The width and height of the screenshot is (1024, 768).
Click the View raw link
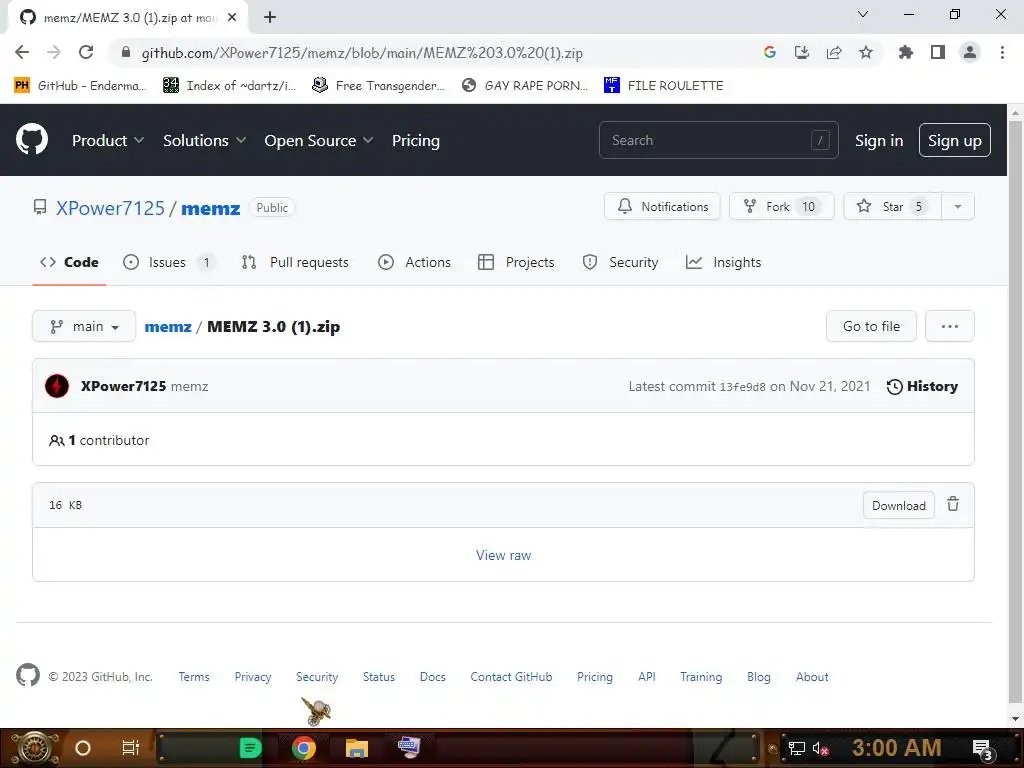tap(504, 555)
